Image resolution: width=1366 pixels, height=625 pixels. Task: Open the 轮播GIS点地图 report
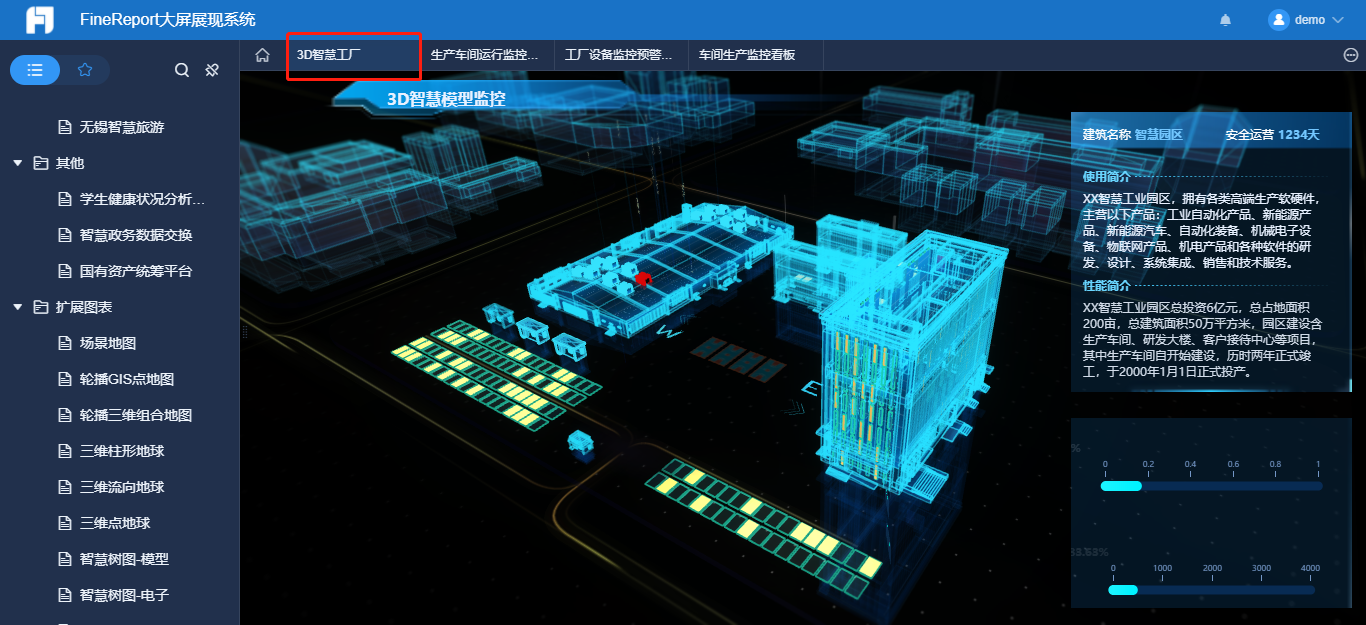pyautogui.click(x=127, y=379)
